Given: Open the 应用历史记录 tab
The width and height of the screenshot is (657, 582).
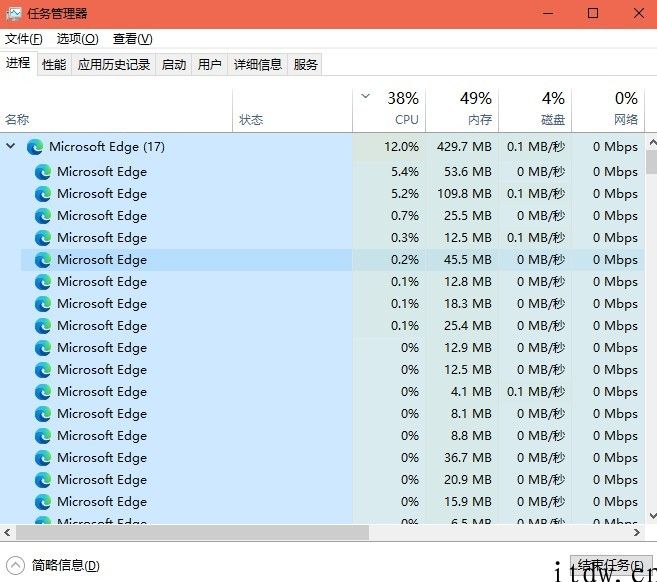Looking at the screenshot, I should (x=114, y=65).
